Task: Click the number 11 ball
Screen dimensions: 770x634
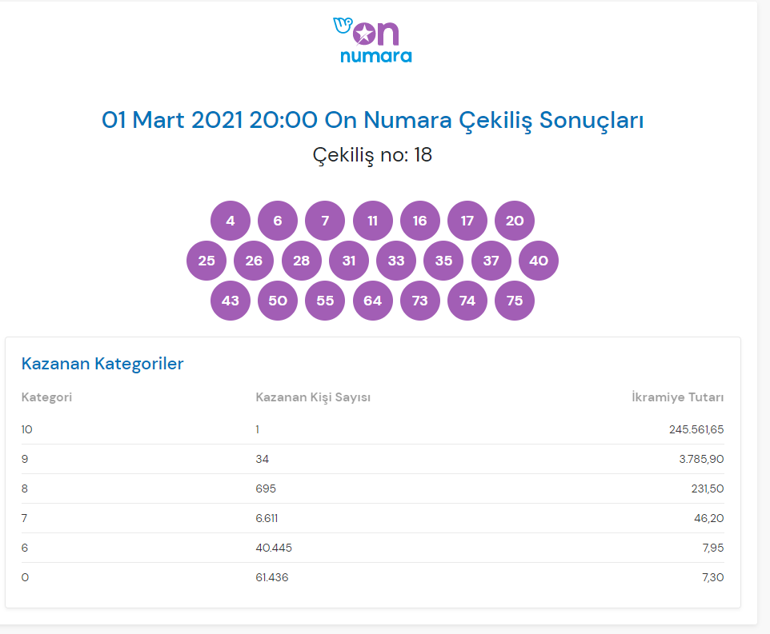Action: point(373,221)
